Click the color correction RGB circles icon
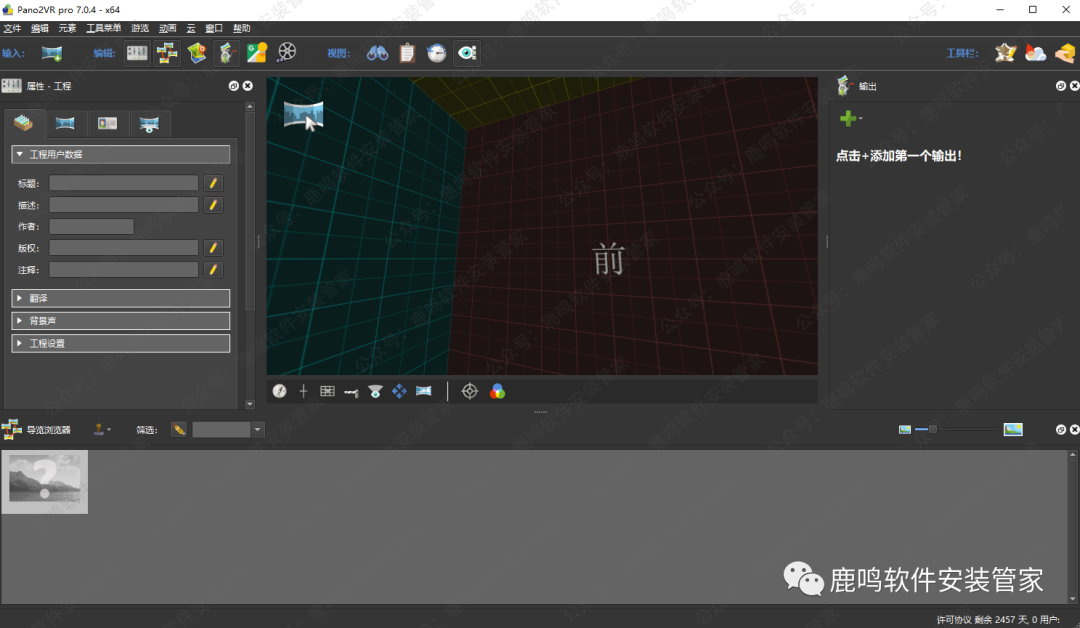The image size is (1080, 628). [x=497, y=391]
